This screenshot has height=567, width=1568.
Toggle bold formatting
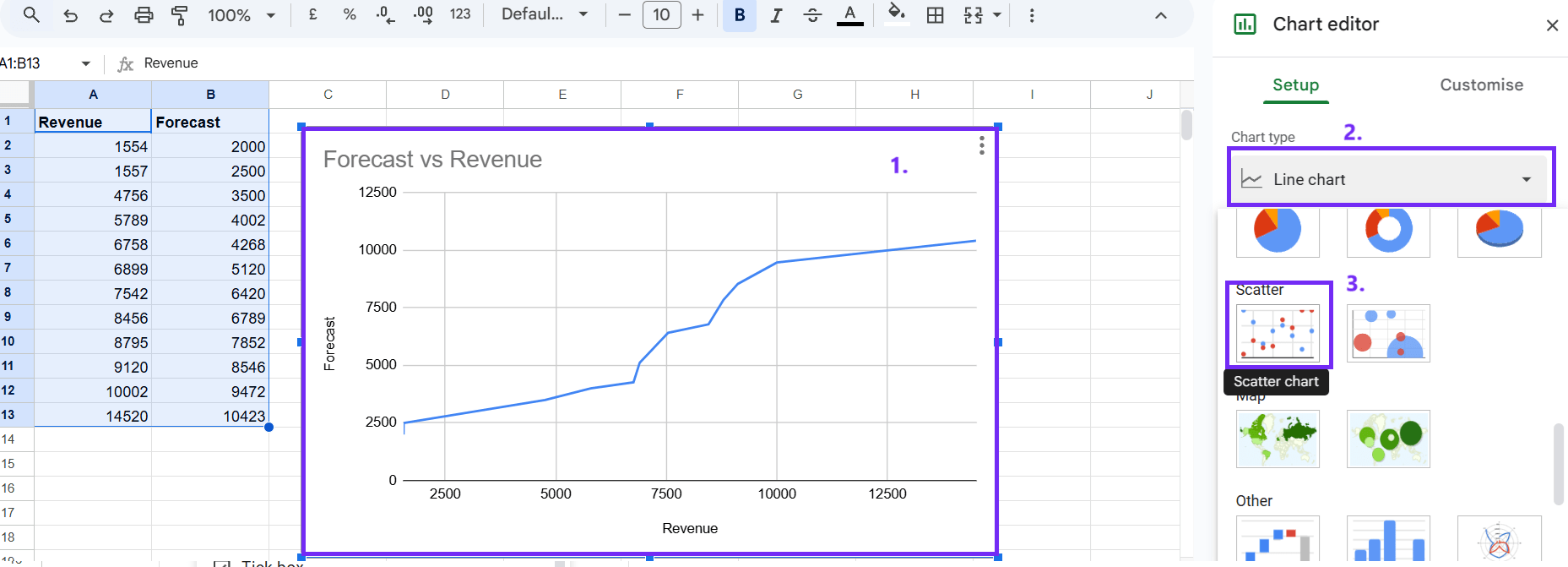(740, 15)
